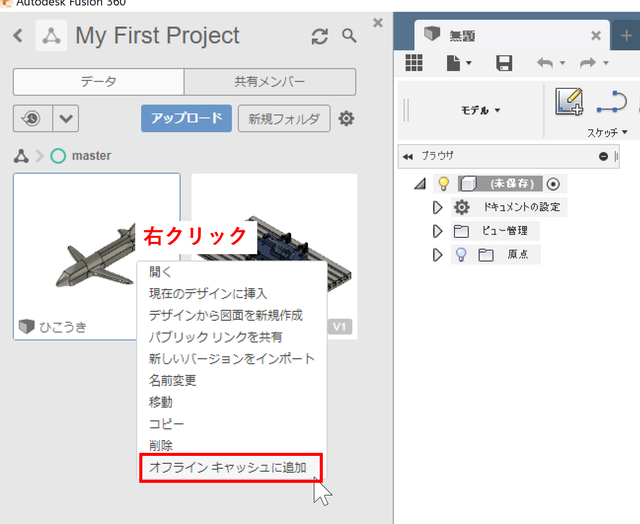
Task: Open the undo history dropdown arrow
Action: 562,63
